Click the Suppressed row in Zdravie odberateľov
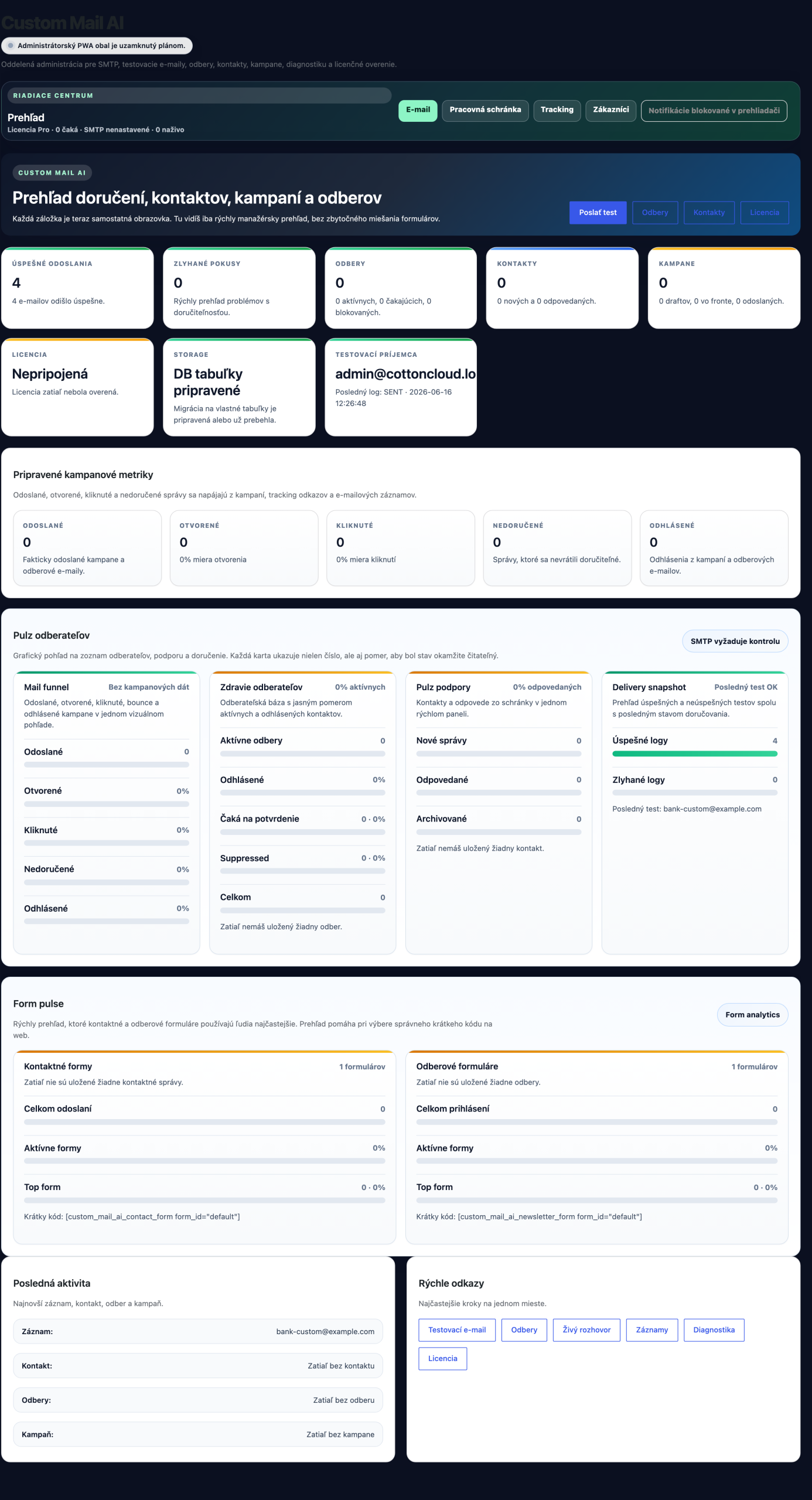Viewport: 812px width, 1500px height. pyautogui.click(x=303, y=863)
